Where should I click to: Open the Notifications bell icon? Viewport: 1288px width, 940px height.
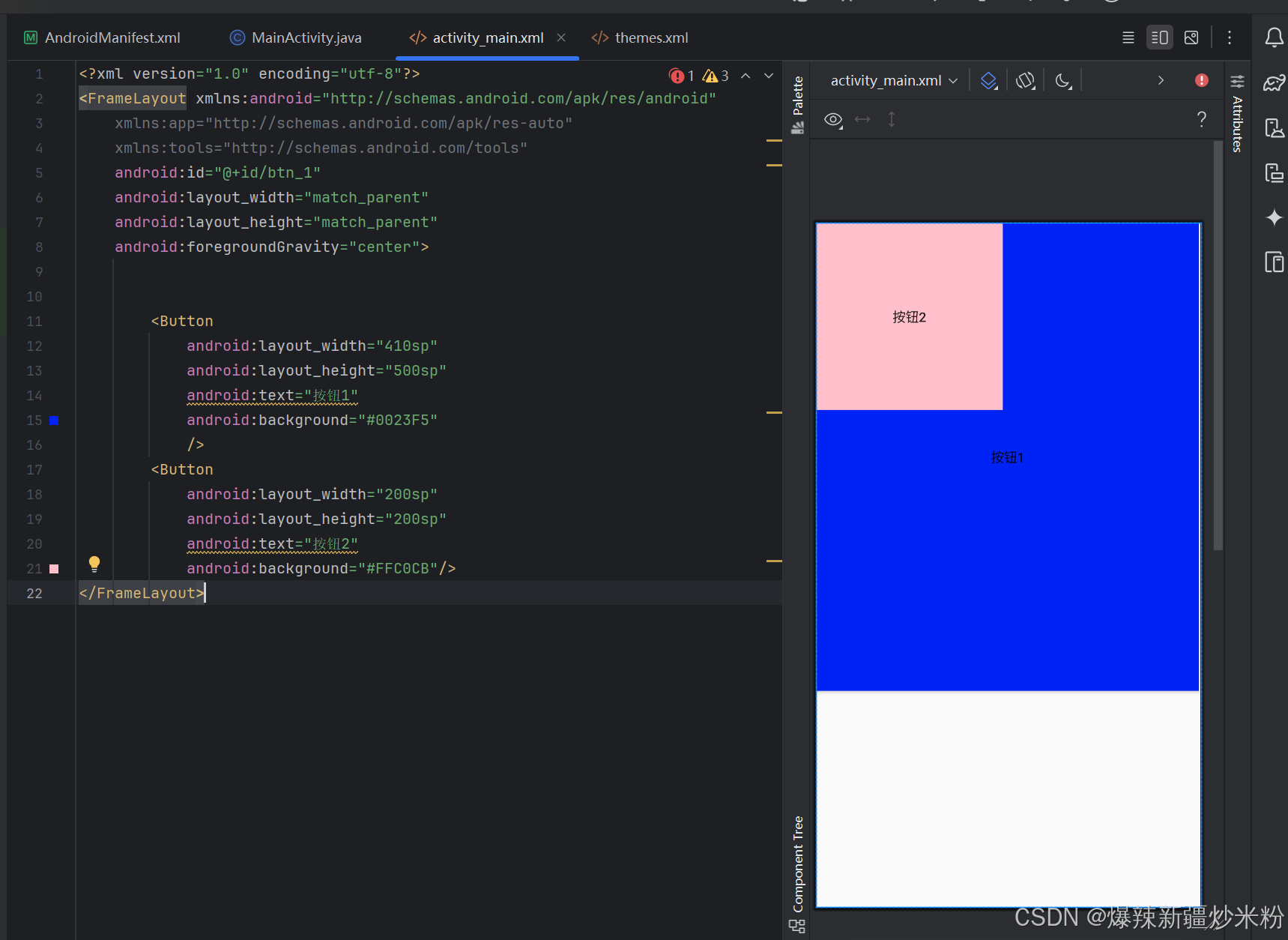click(x=1274, y=37)
